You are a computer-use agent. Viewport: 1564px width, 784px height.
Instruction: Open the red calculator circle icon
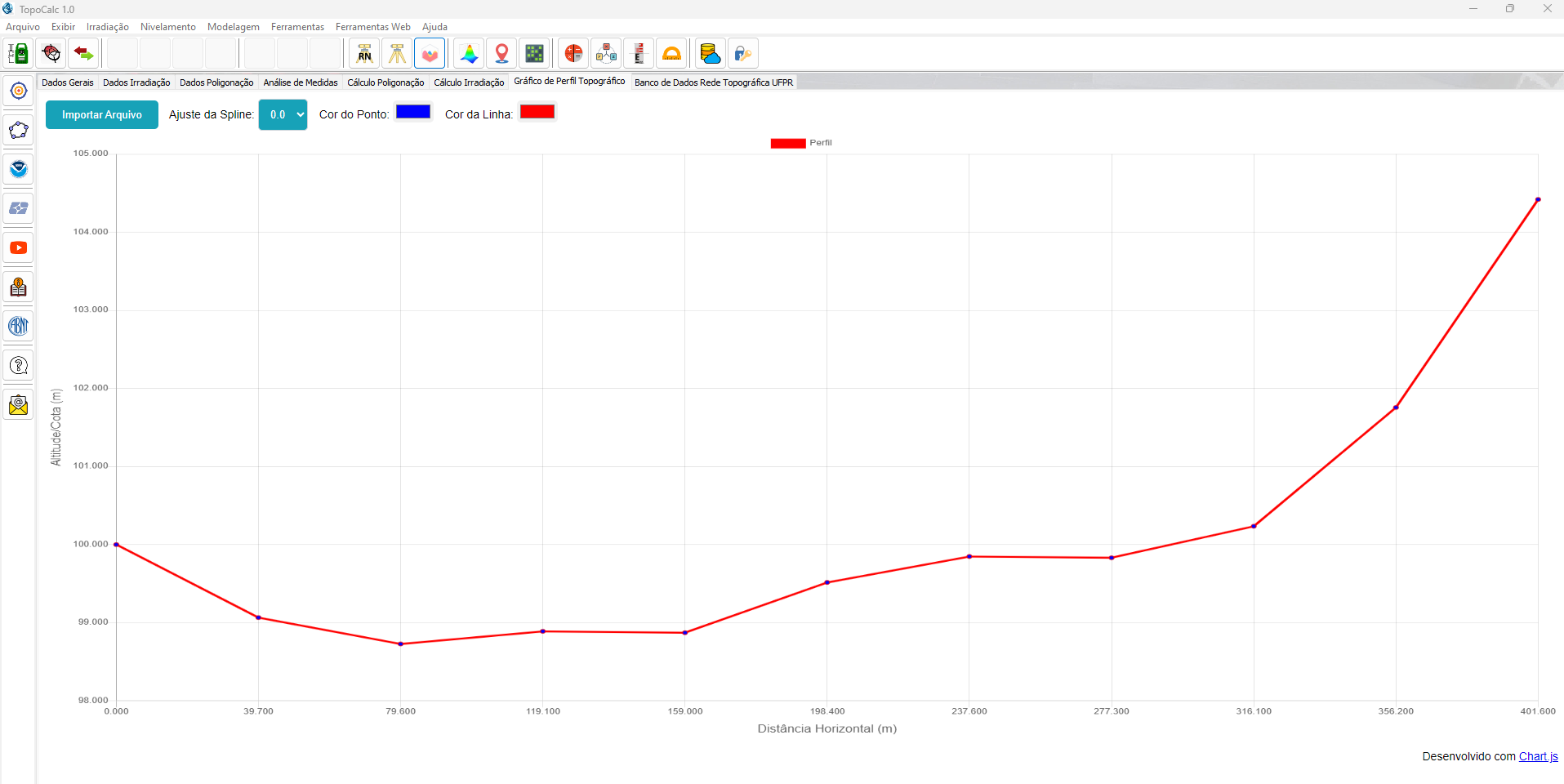tap(573, 54)
